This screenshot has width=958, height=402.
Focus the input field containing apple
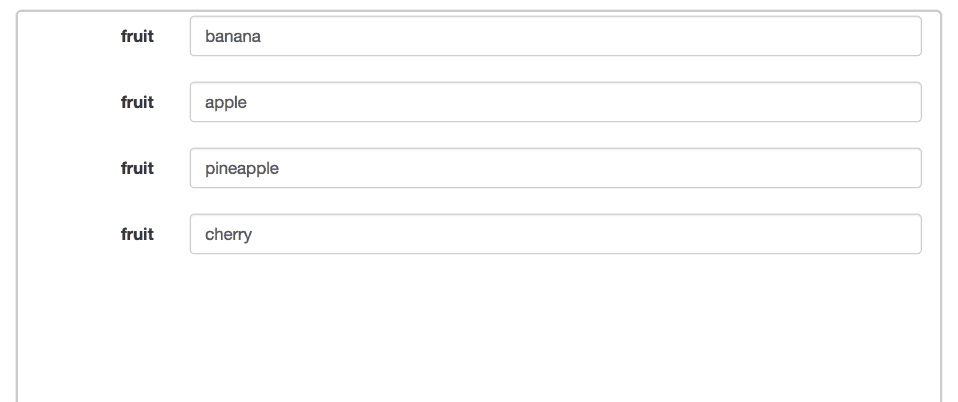pyautogui.click(x=555, y=102)
